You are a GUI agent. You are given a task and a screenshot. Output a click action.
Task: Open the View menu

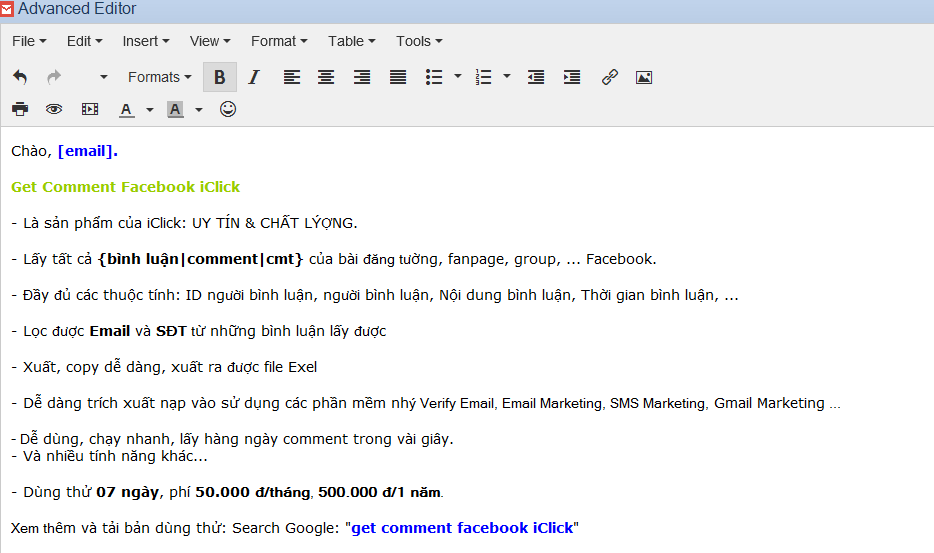(x=210, y=41)
